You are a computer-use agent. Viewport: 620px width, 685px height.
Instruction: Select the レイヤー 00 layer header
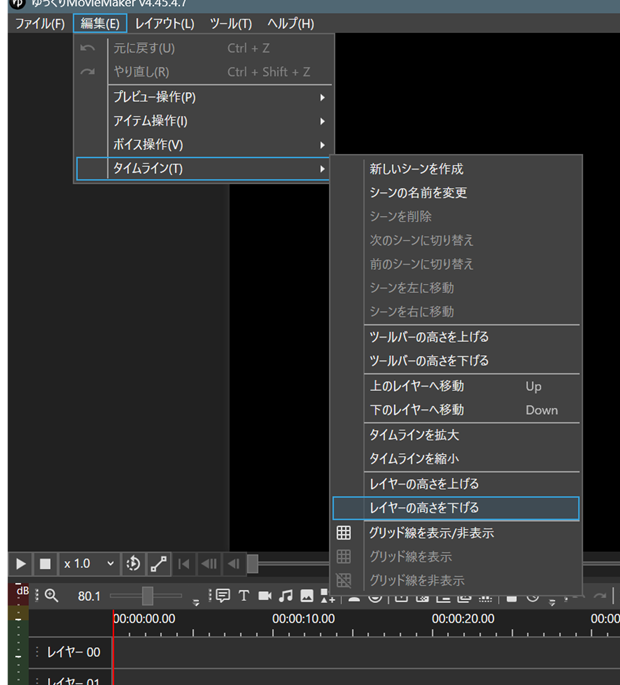coord(73,652)
